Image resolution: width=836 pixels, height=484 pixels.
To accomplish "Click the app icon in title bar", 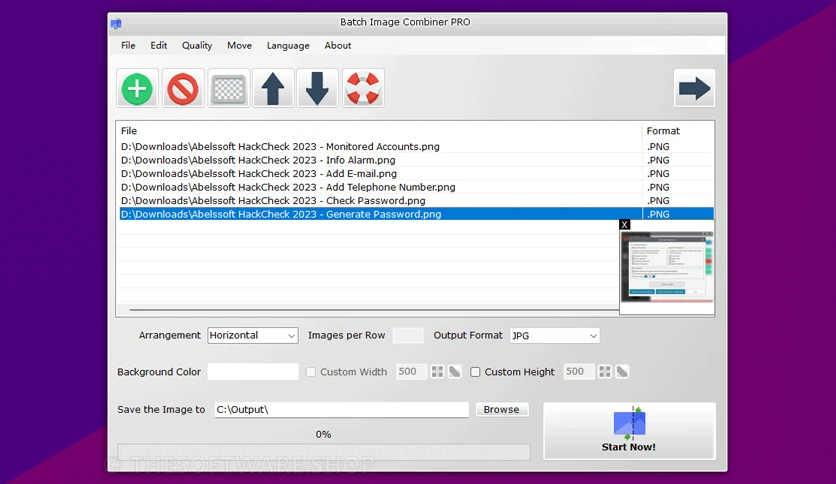I will [116, 23].
